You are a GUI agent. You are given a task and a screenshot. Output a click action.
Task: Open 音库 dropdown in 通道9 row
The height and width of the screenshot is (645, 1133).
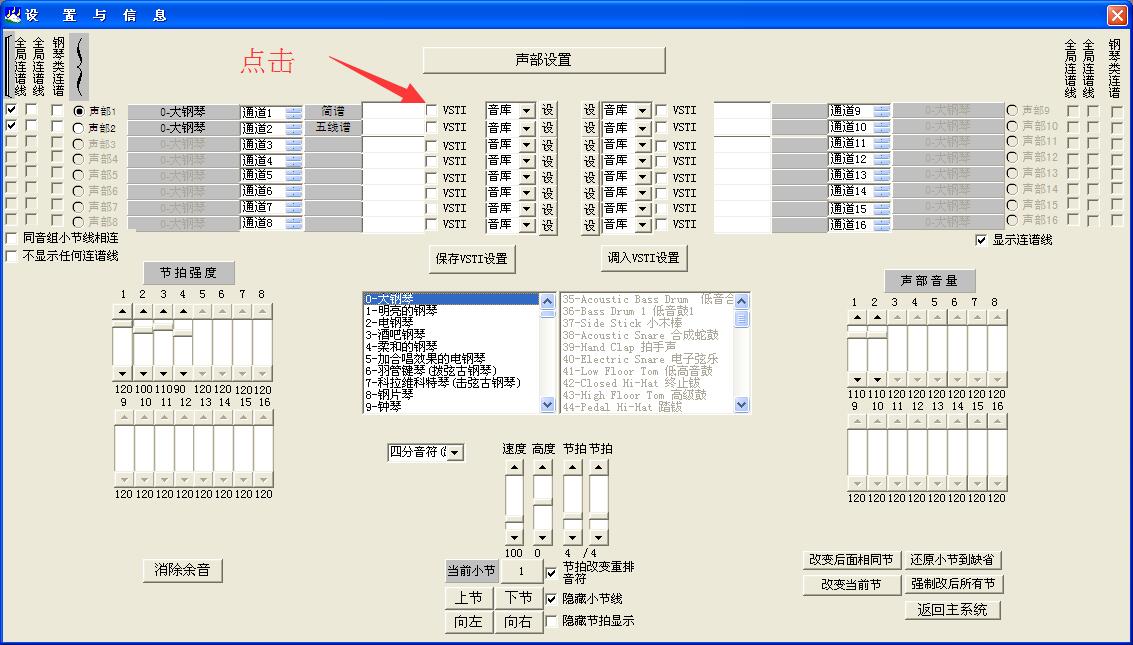pyautogui.click(x=642, y=110)
